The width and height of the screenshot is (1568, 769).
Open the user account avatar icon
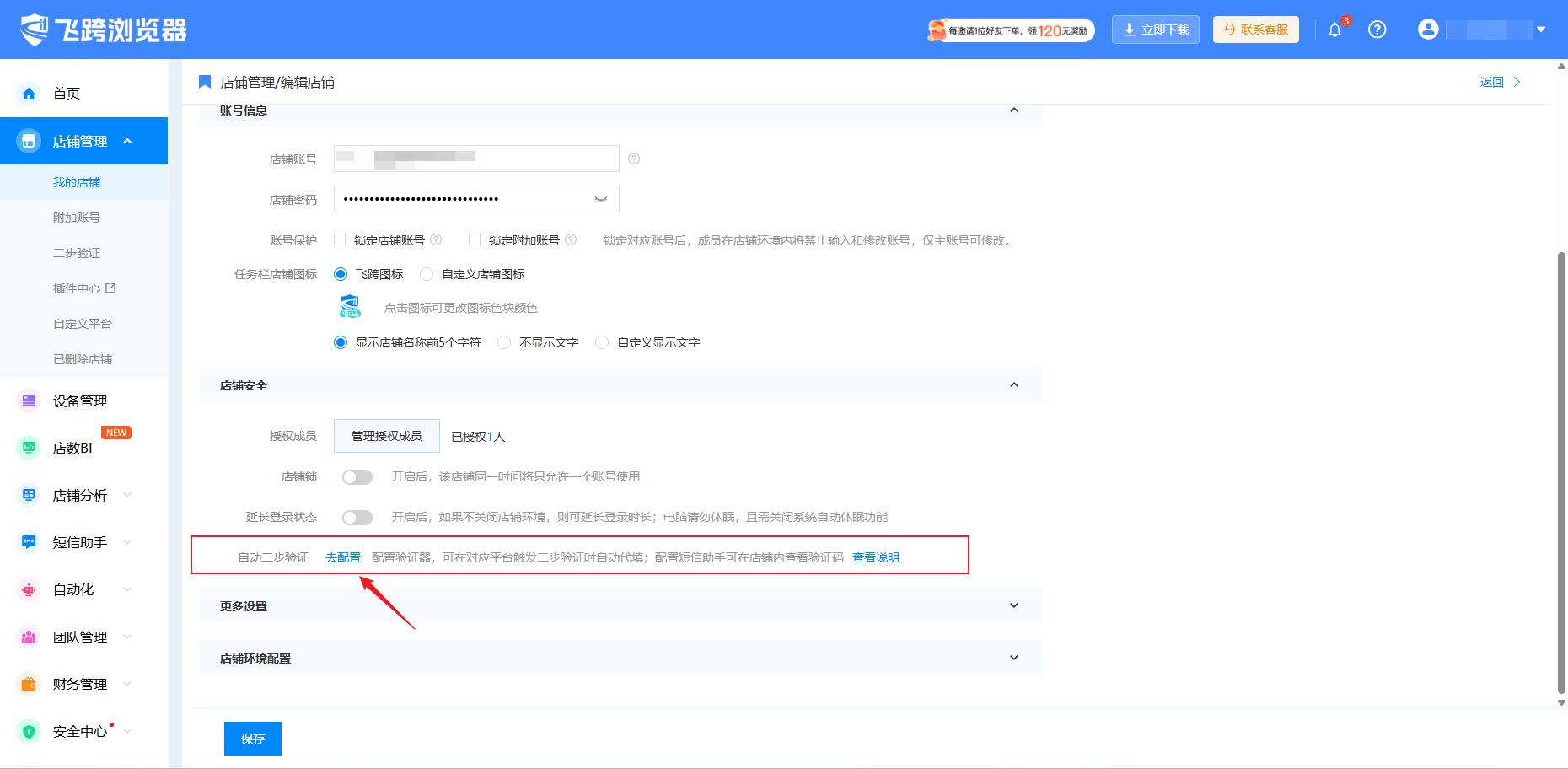1428,30
